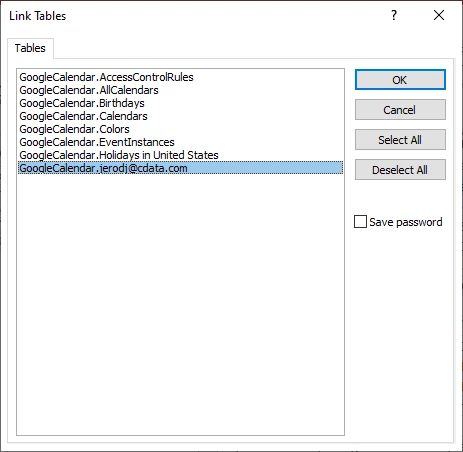Image resolution: width=463 pixels, height=452 pixels.
Task: Deselect the highlighted jerodj@cdata.com table
Action: tap(180, 168)
